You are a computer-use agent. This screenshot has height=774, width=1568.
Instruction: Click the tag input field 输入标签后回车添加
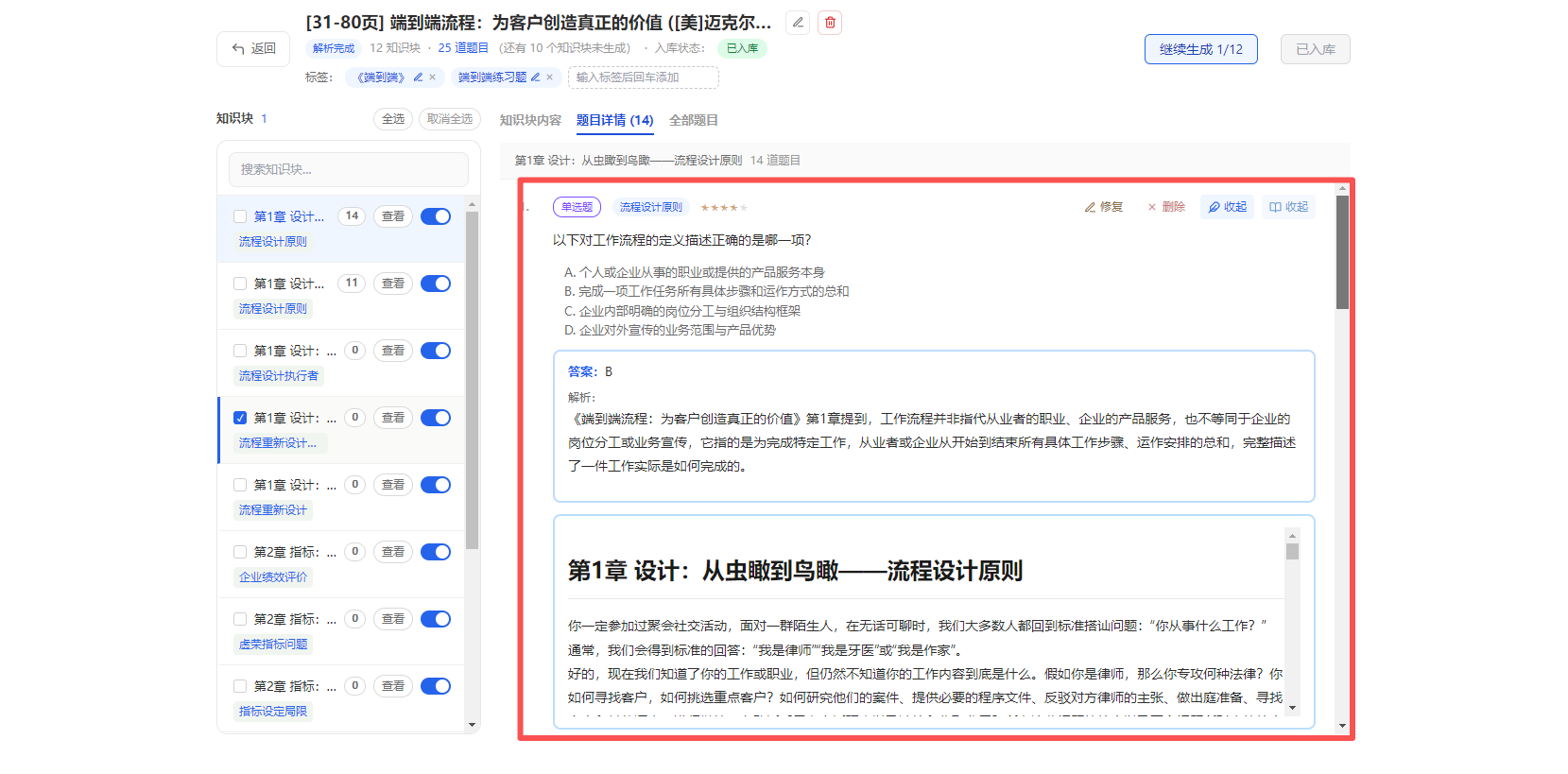[644, 77]
